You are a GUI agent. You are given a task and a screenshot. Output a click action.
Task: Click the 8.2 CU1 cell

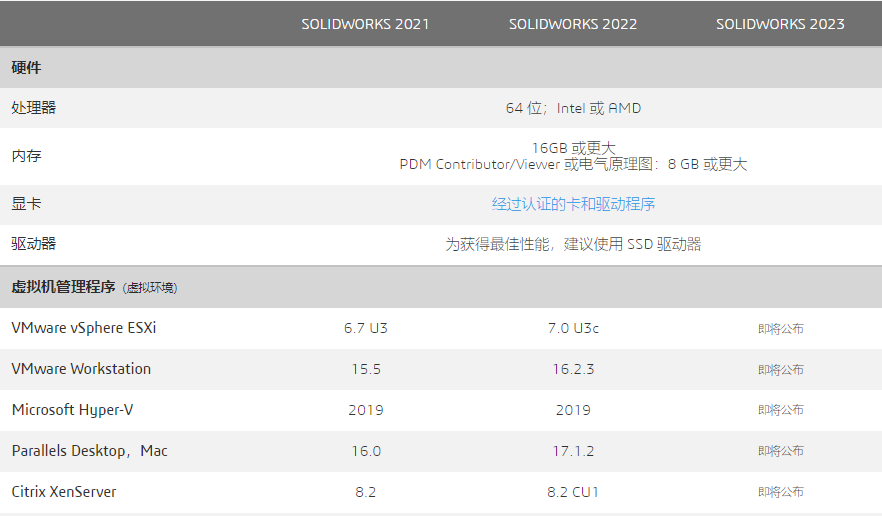pos(573,492)
